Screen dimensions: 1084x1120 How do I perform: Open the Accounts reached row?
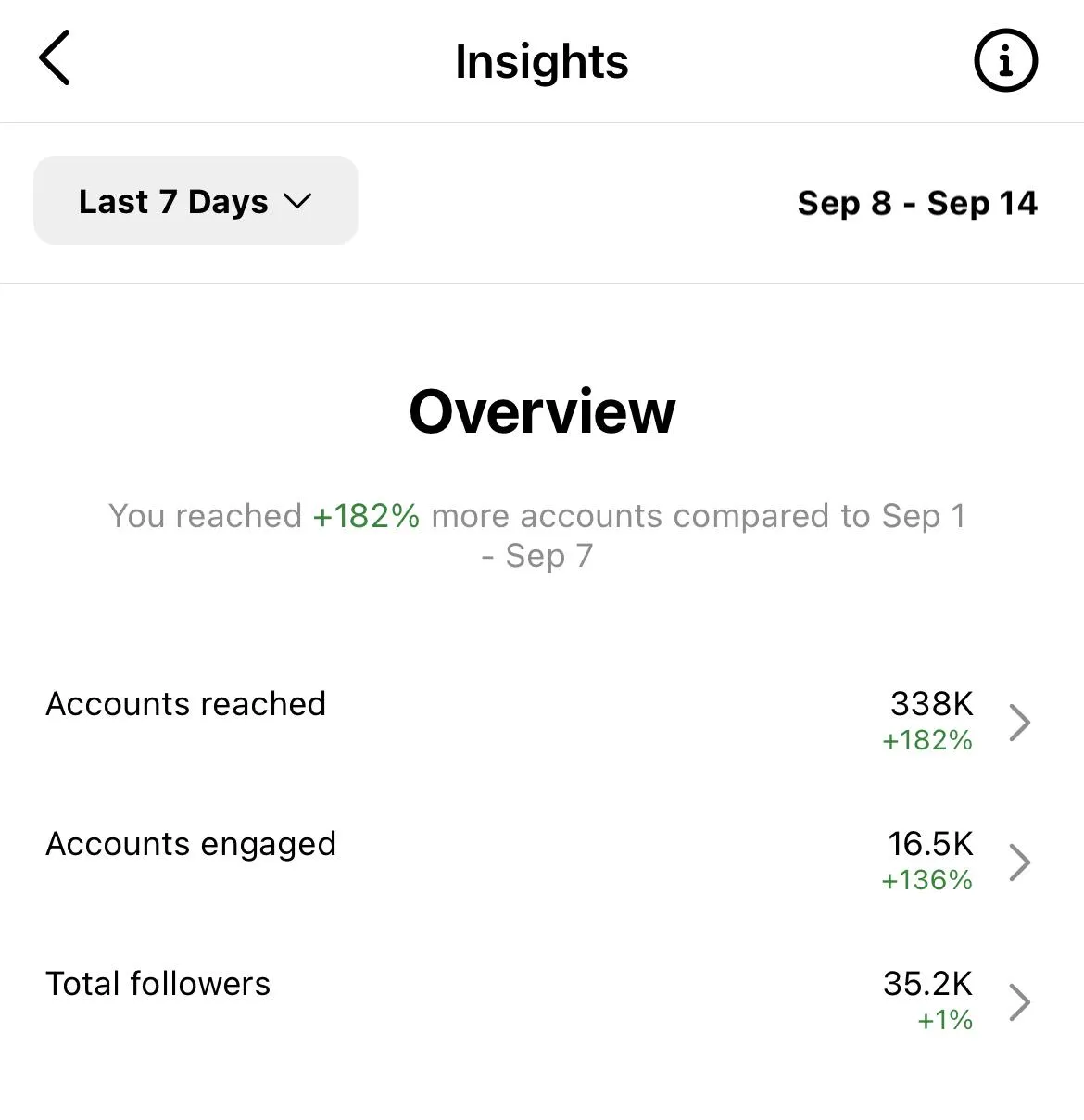click(542, 721)
